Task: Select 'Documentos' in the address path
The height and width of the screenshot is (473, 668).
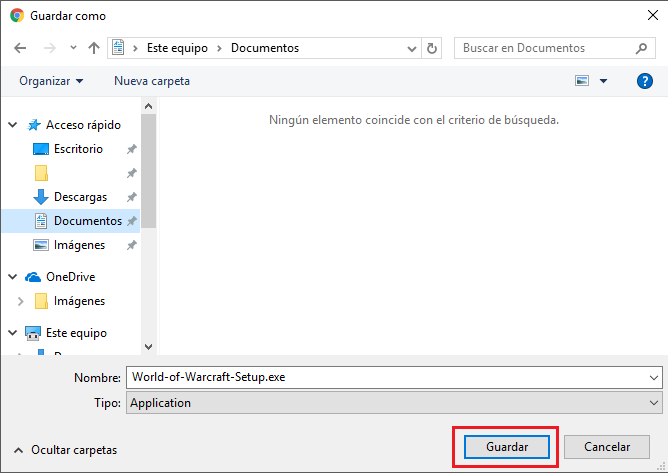Action: click(x=265, y=48)
